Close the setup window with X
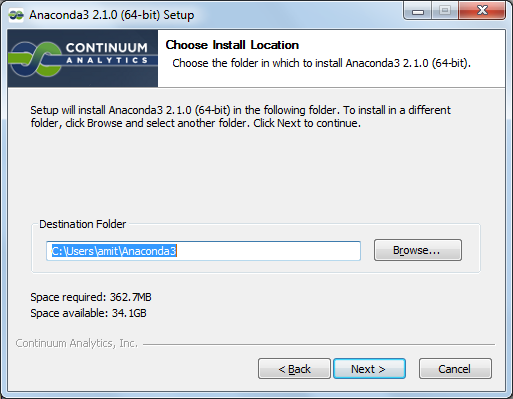The width and height of the screenshot is (513, 399). tap(482, 11)
